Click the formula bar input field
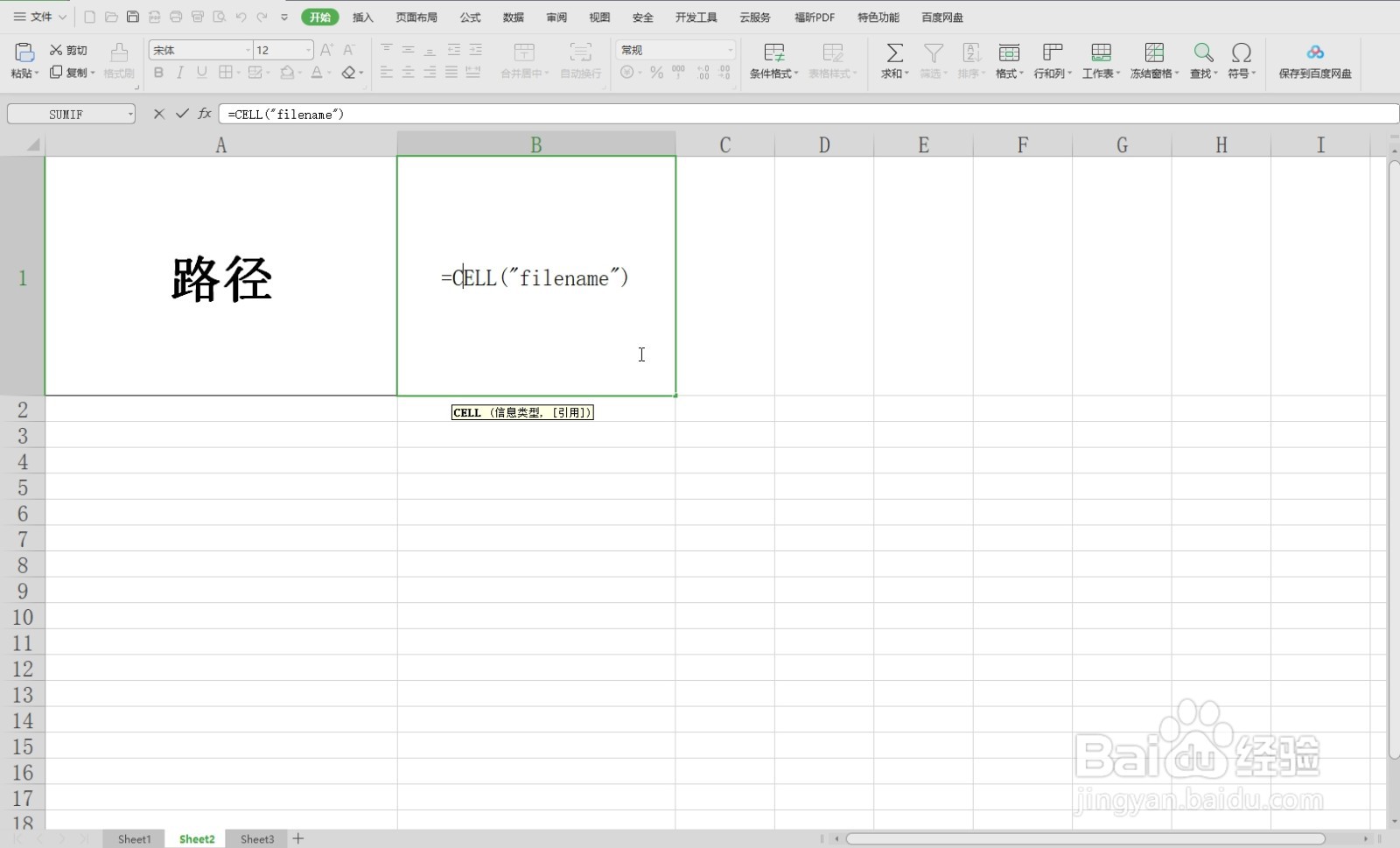Image resolution: width=1400 pixels, height=848 pixels. (x=808, y=114)
